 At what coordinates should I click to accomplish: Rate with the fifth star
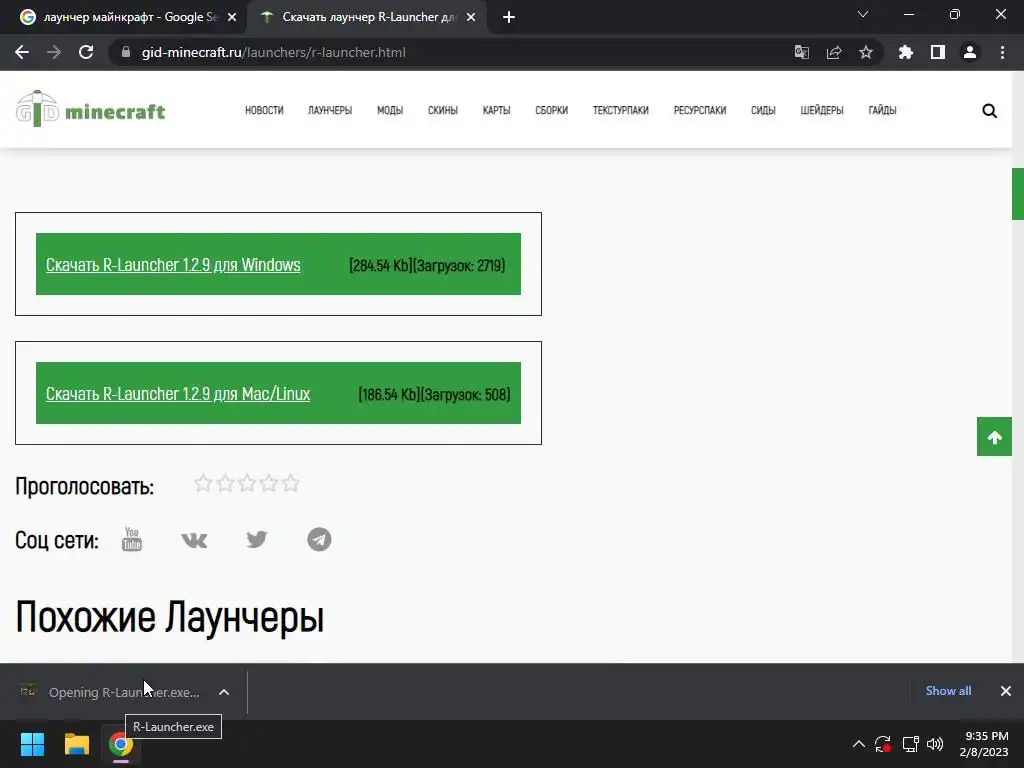(x=291, y=483)
